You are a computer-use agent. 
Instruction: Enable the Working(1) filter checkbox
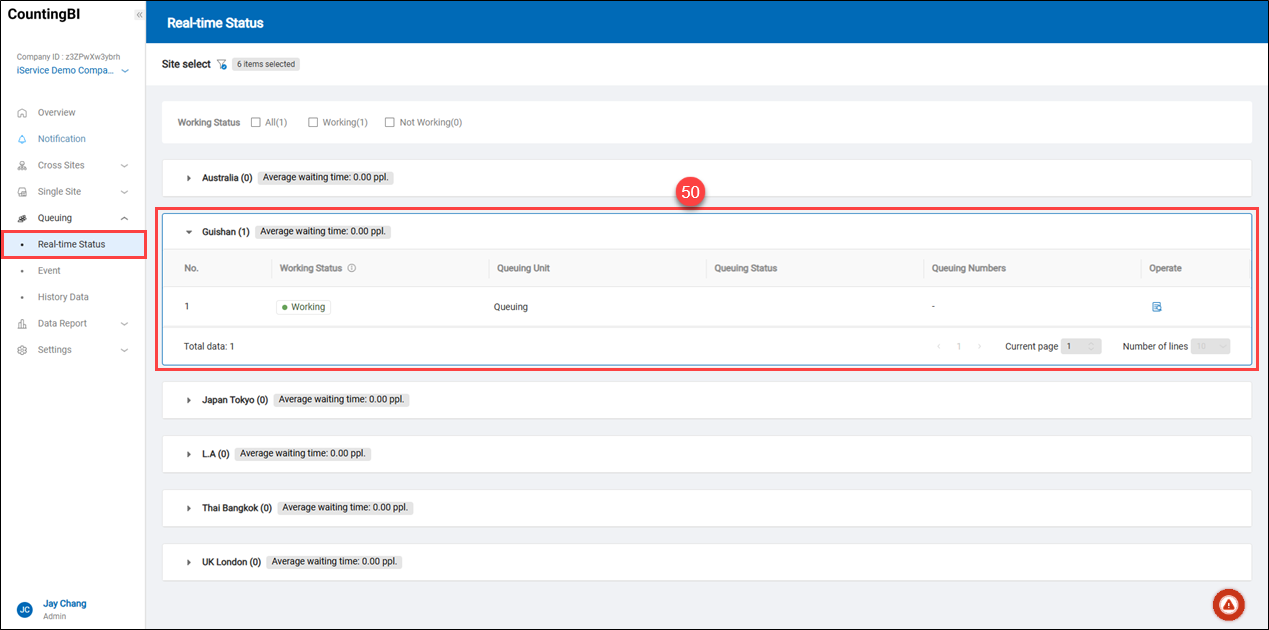click(313, 122)
